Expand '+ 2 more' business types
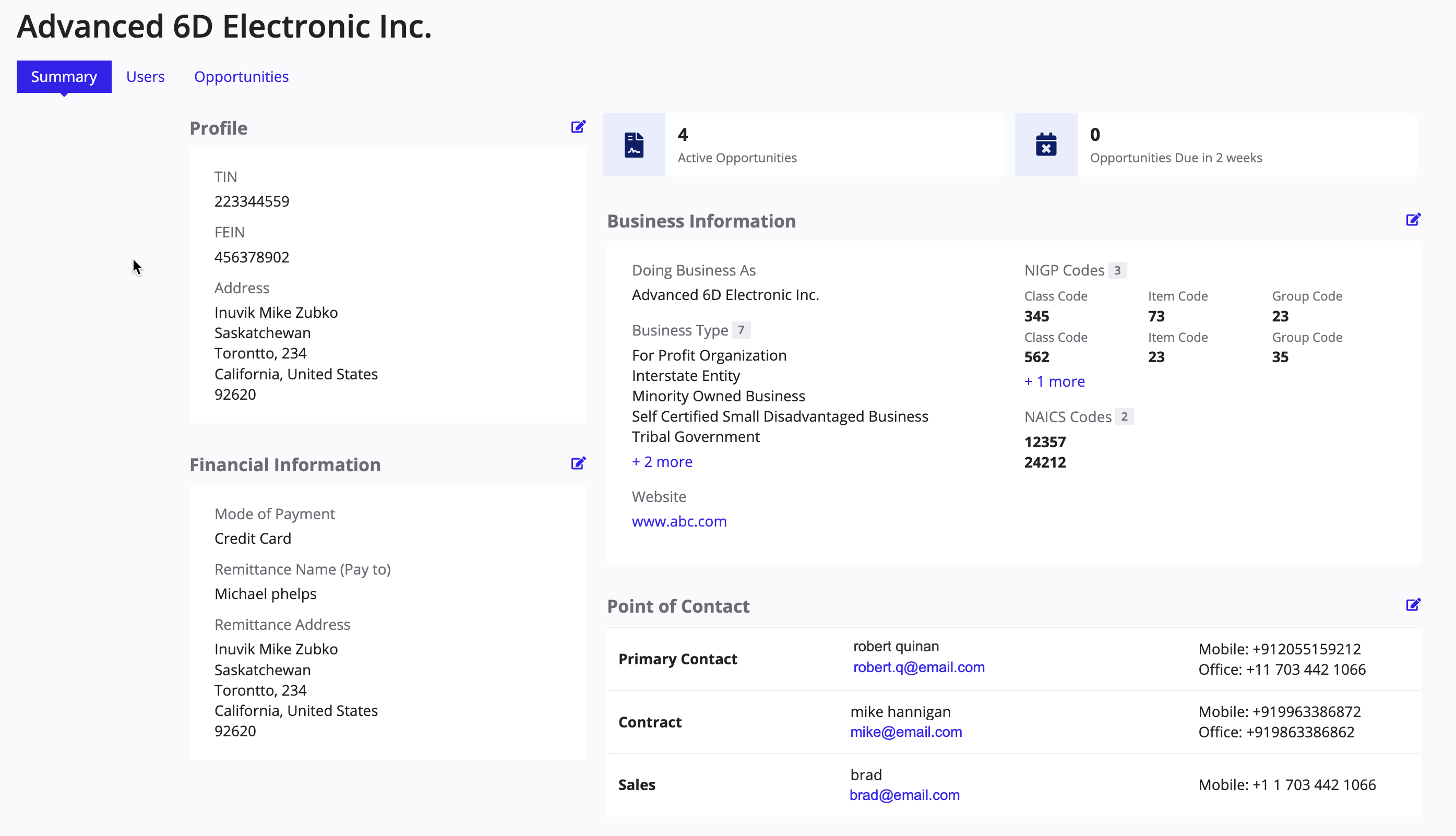 (x=662, y=462)
